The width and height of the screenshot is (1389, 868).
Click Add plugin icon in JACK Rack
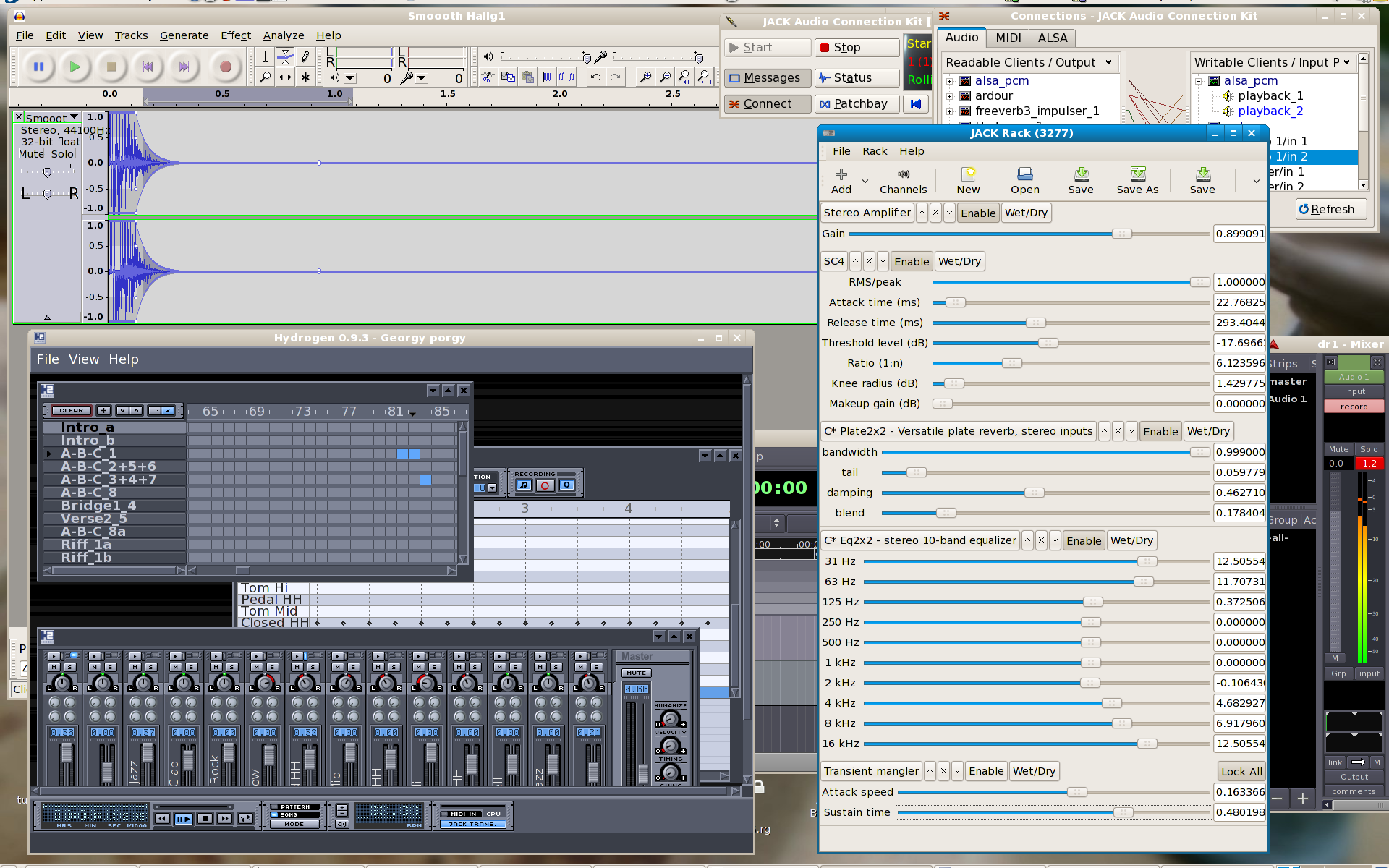841,181
